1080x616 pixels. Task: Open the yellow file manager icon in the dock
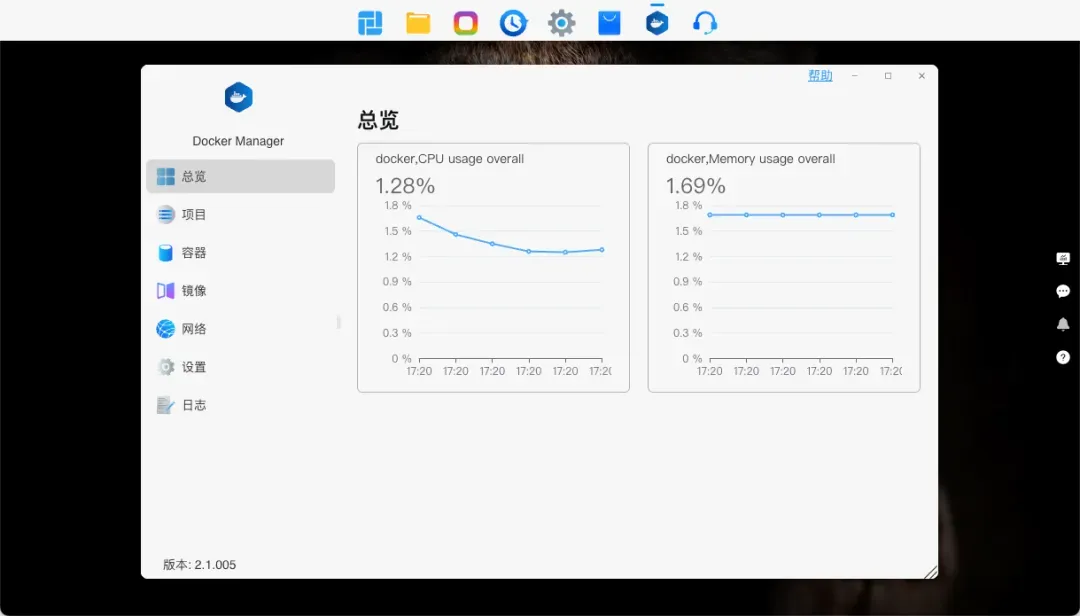point(418,23)
